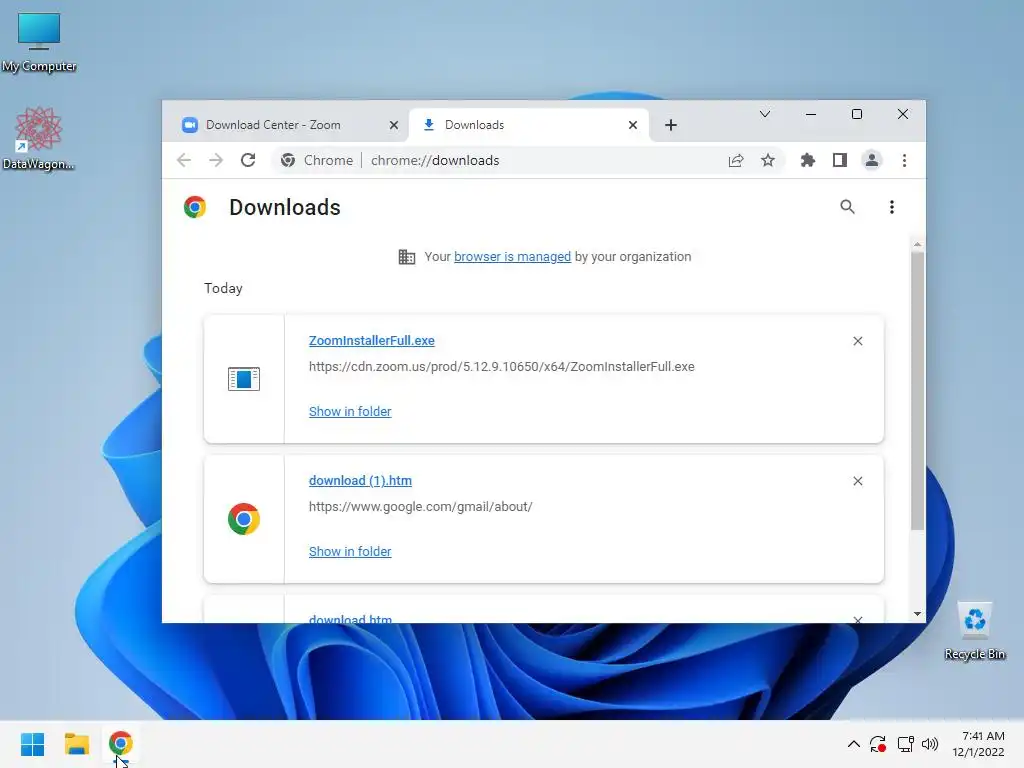Image resolution: width=1024 pixels, height=768 pixels.
Task: Expand the tab search chevron
Action: pyautogui.click(x=765, y=114)
